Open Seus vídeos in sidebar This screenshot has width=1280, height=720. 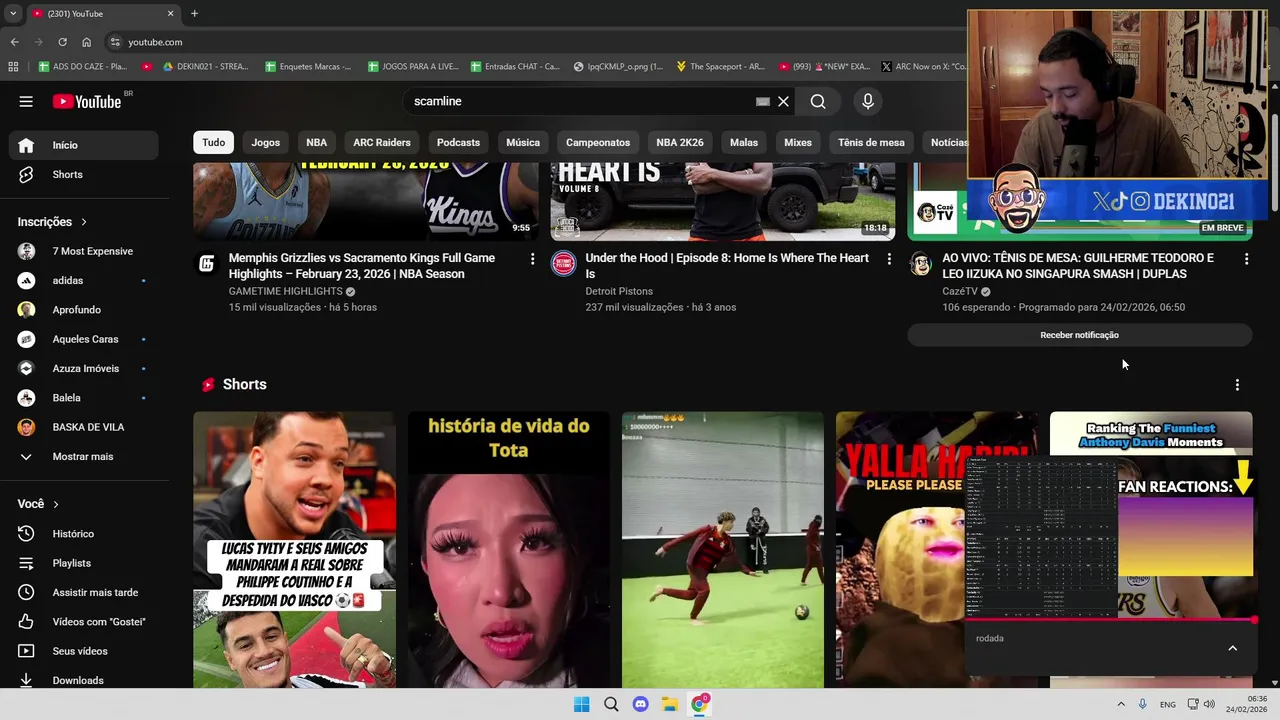(84, 651)
